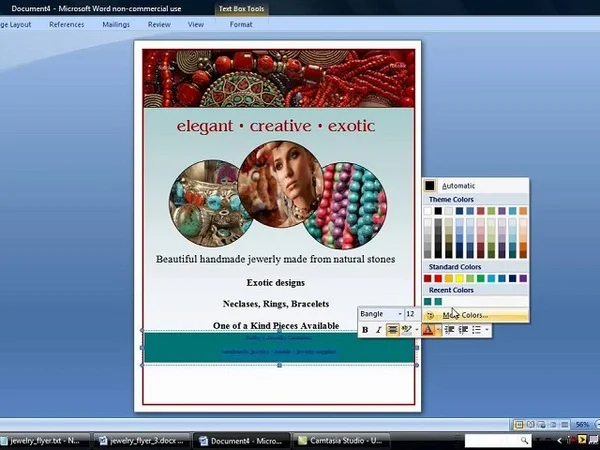Viewport: 600px width, 450px height.
Task: Pick the light blue standard color swatch
Action: point(491,279)
